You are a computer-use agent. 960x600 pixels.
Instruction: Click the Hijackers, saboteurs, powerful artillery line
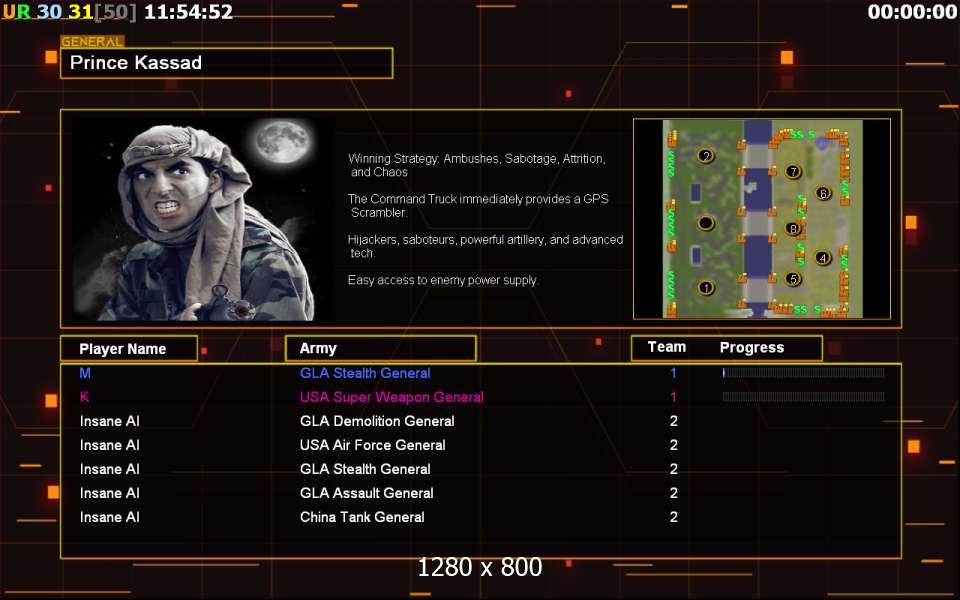[486, 246]
